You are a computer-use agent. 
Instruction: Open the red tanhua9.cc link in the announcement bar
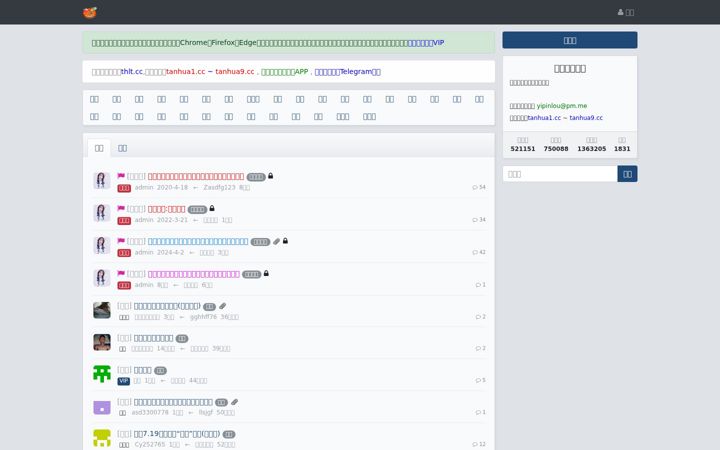pyautogui.click(x=235, y=72)
